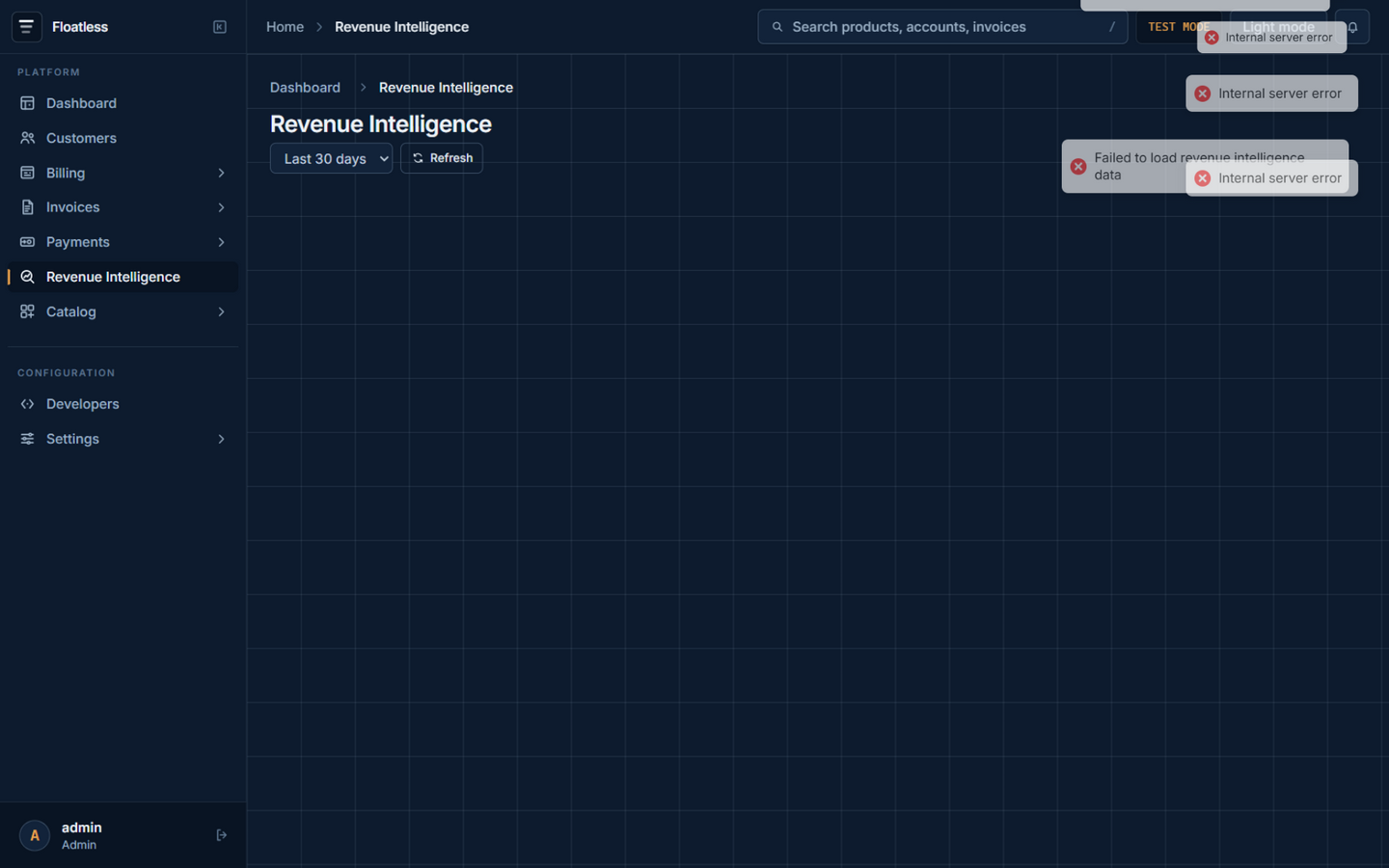1389x868 pixels.
Task: Click the Billing sidebar icon
Action: (x=27, y=173)
